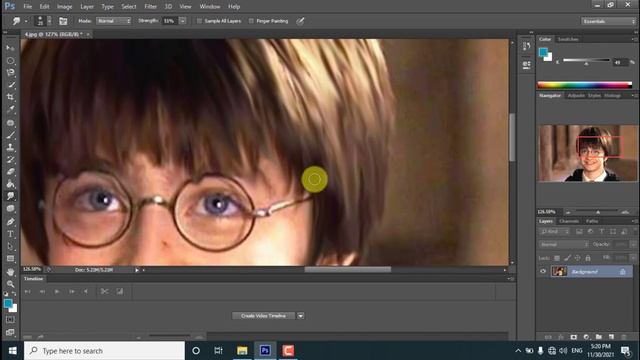The width and height of the screenshot is (640, 360).
Task: Open the Image menu
Action: click(x=64, y=7)
